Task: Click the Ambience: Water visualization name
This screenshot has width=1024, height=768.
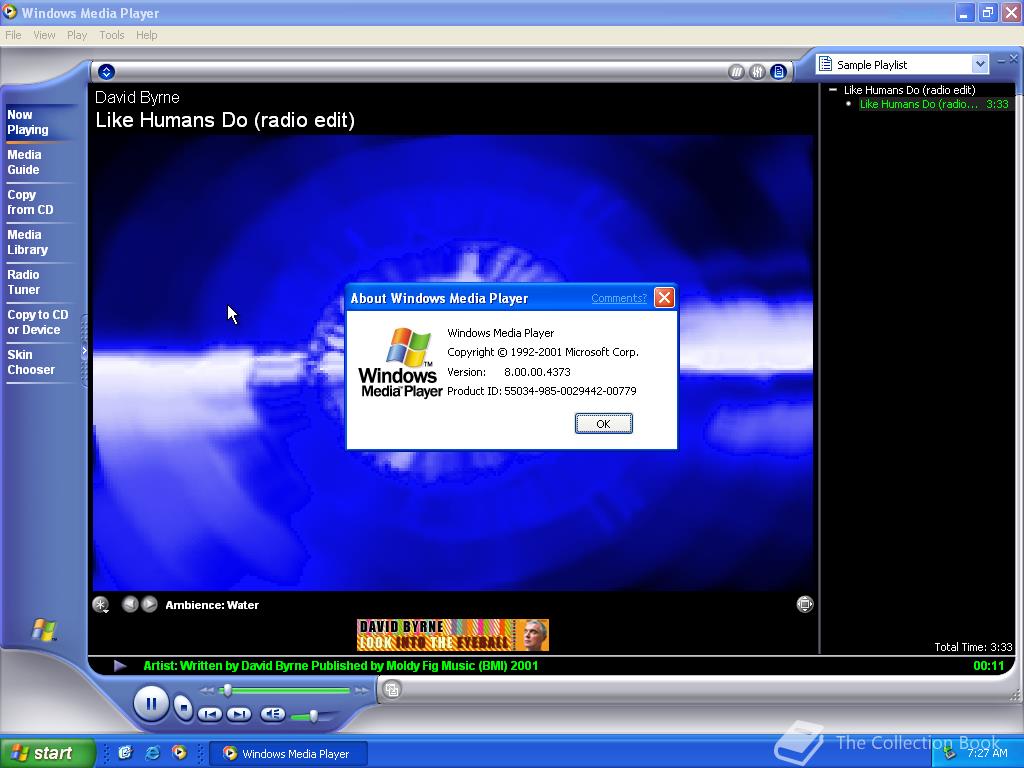Action: (x=212, y=605)
